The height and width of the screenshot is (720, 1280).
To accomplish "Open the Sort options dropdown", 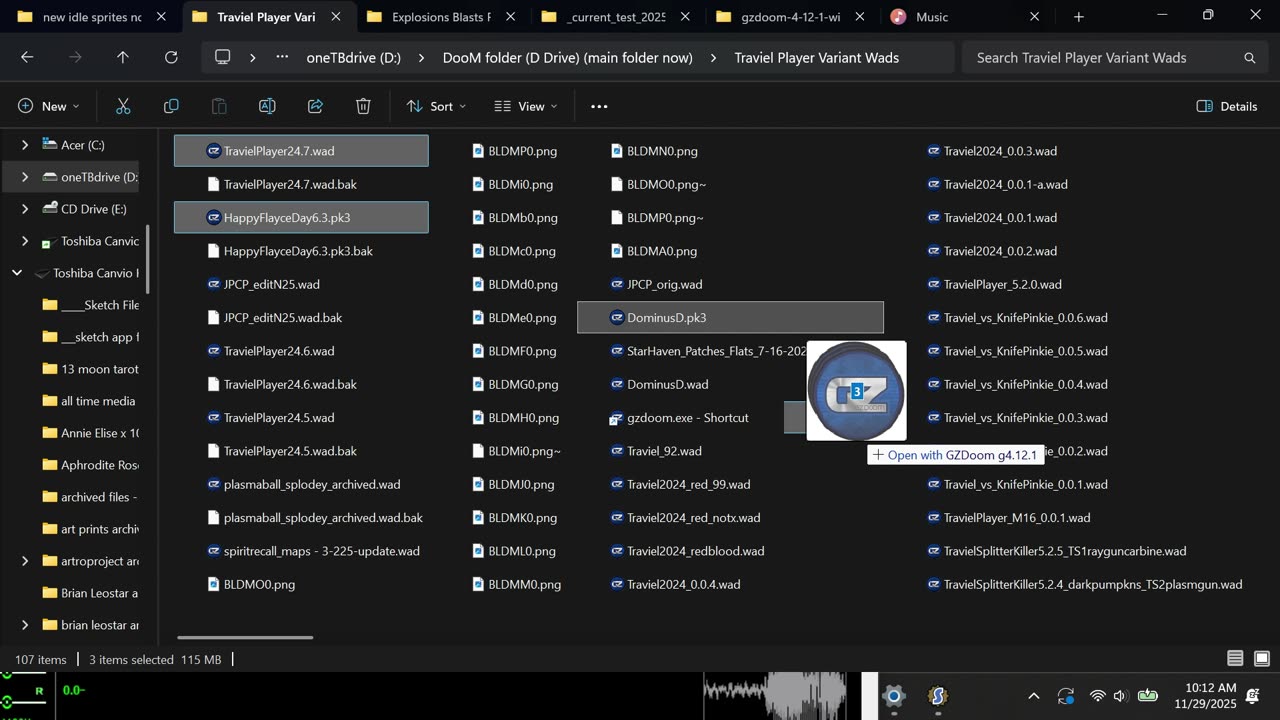I will tap(435, 106).
